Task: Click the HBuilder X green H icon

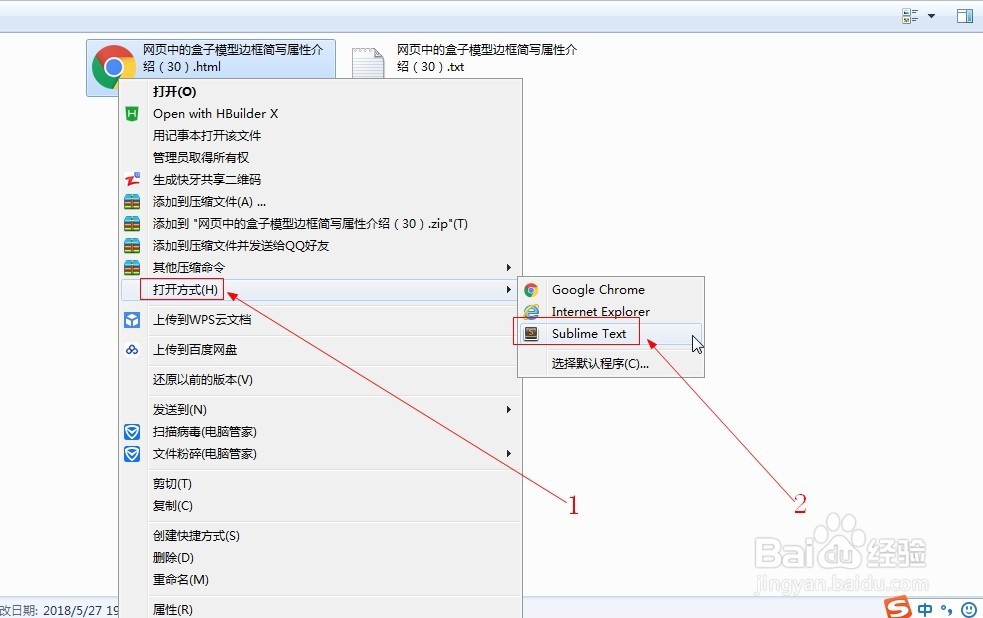Action: 132,114
